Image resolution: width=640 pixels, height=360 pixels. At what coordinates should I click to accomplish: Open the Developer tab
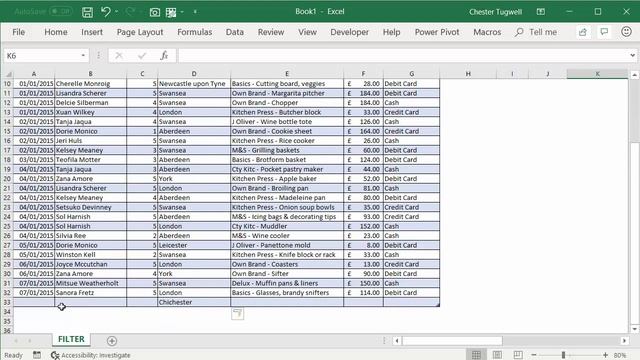pyautogui.click(x=349, y=32)
